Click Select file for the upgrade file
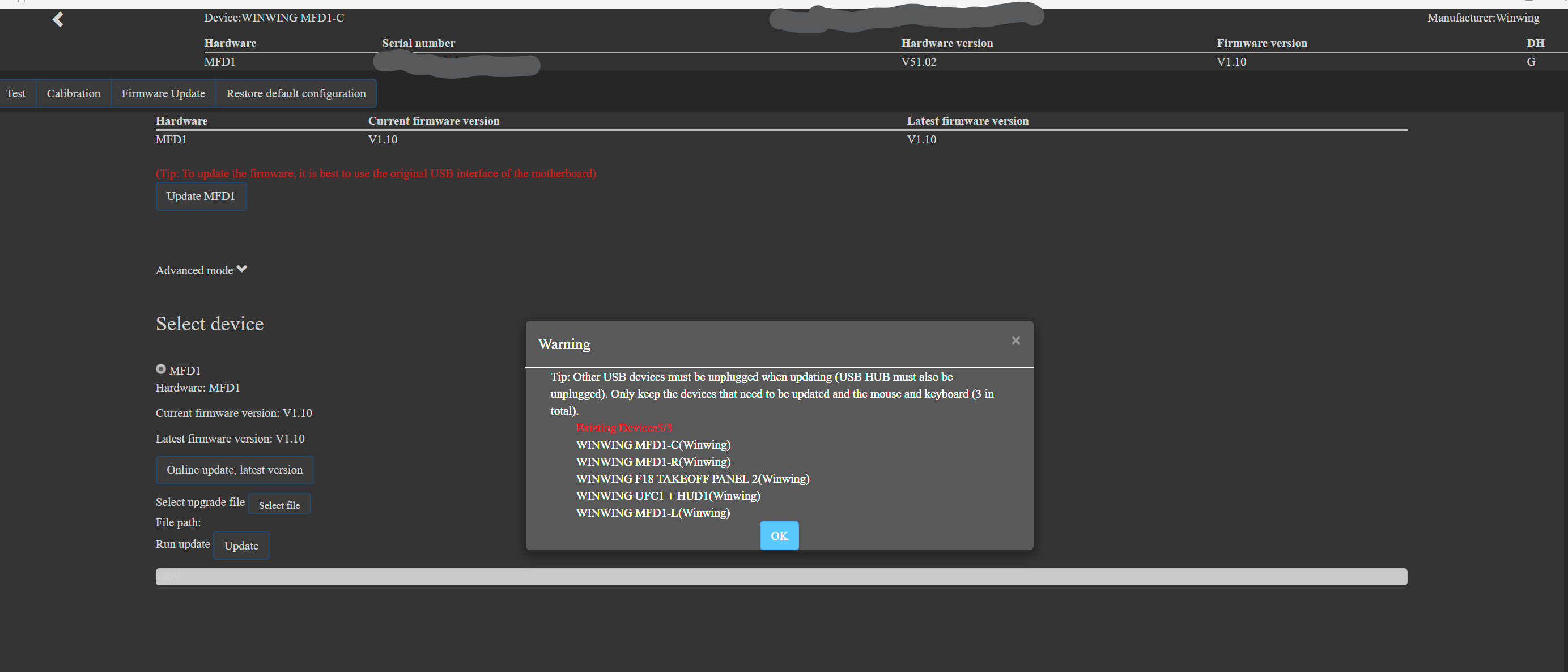 click(x=279, y=504)
